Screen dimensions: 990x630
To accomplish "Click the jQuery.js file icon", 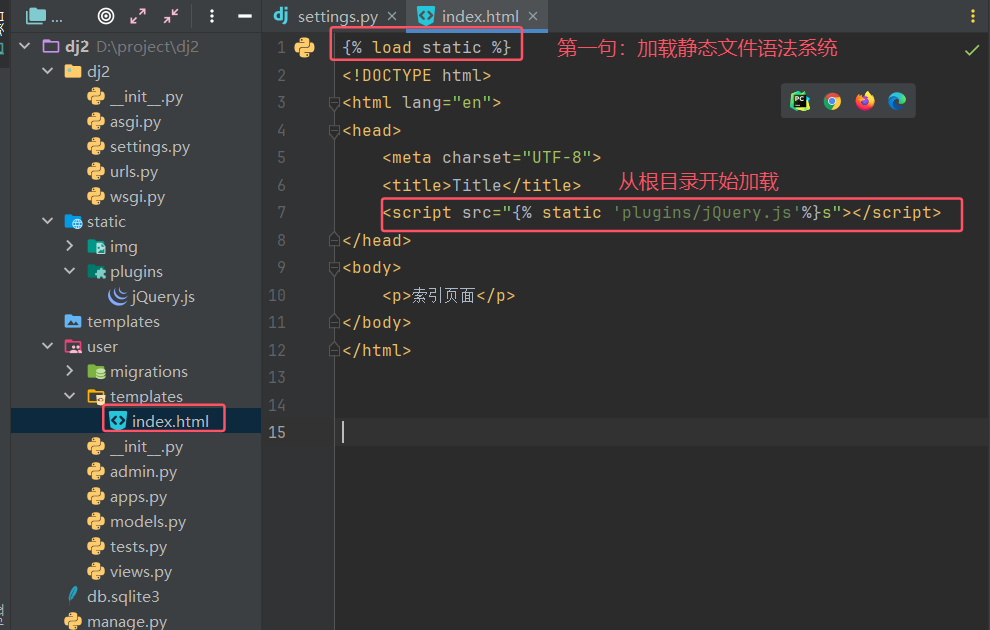I will pos(118,296).
